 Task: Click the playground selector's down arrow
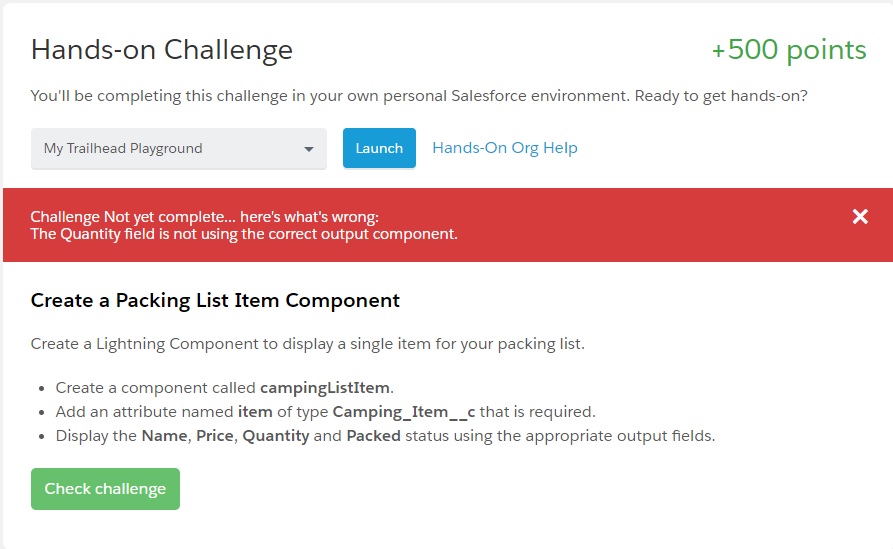point(309,149)
